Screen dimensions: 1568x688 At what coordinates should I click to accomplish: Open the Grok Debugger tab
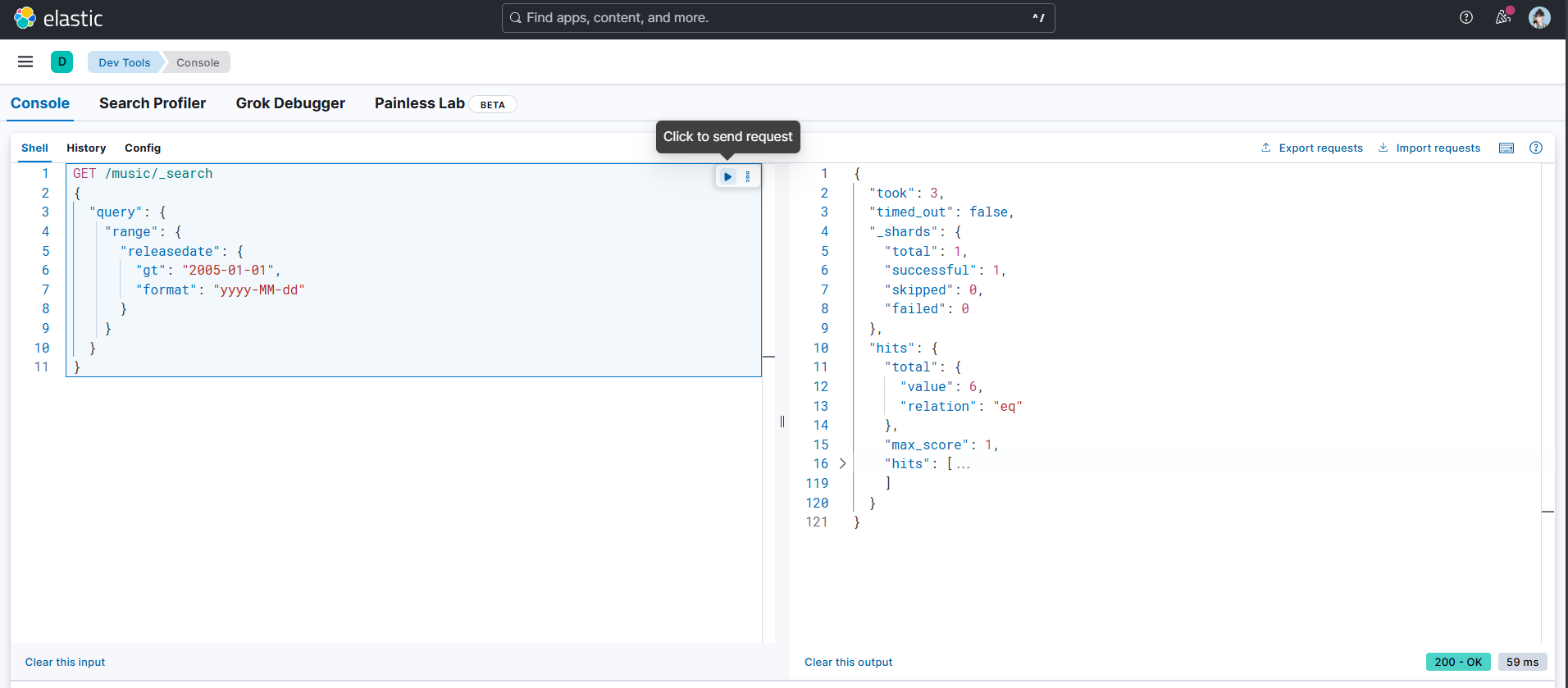pos(290,103)
